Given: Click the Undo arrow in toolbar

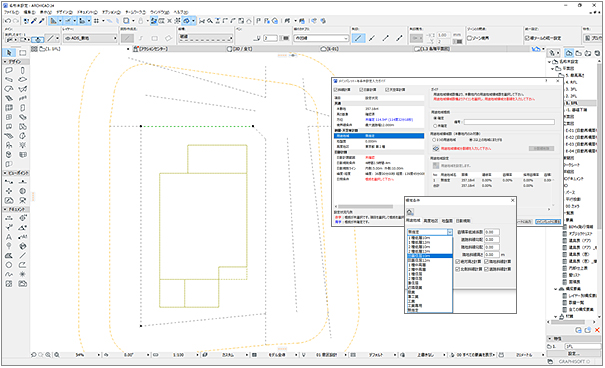Looking at the screenshot, I should coord(7,21).
